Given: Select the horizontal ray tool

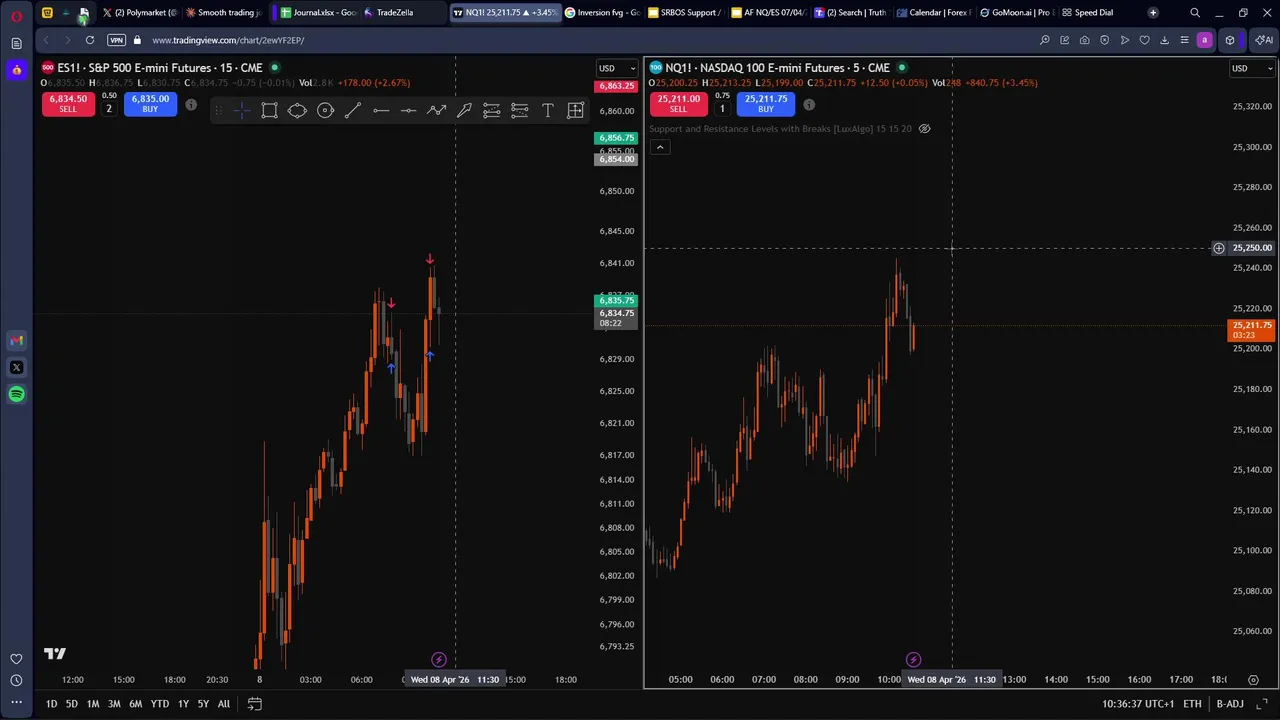Looking at the screenshot, I should coord(408,110).
